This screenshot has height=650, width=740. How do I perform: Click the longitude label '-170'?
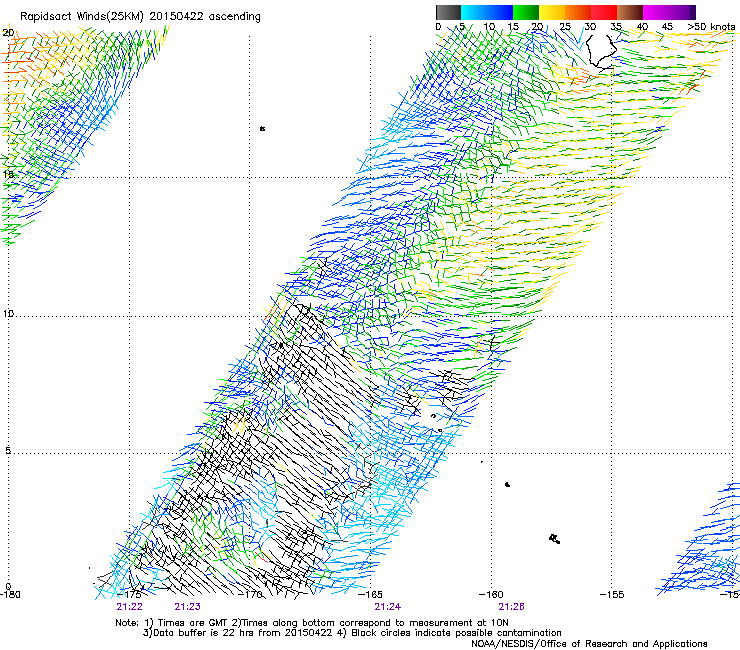click(250, 595)
